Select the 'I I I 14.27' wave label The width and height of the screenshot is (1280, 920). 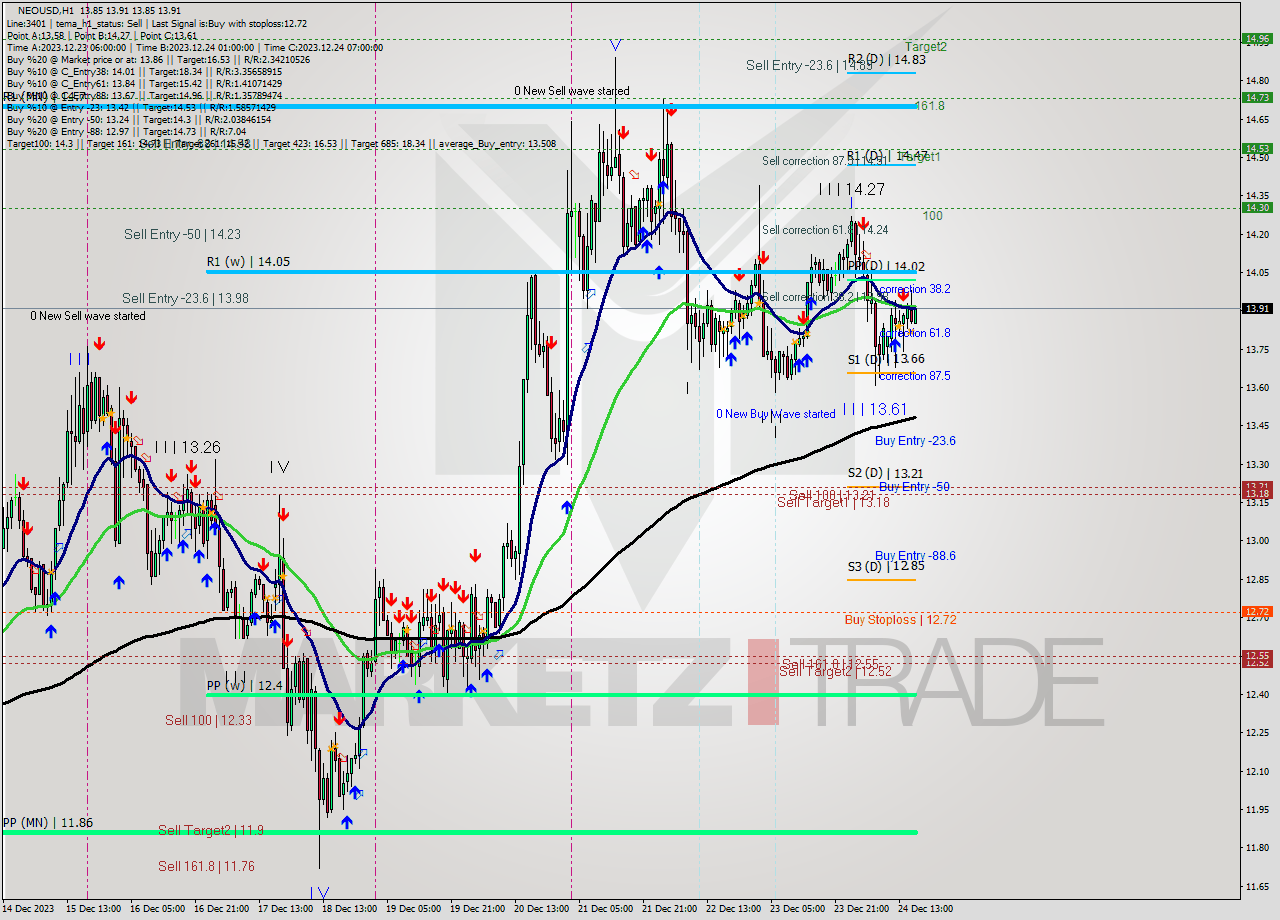tap(852, 189)
